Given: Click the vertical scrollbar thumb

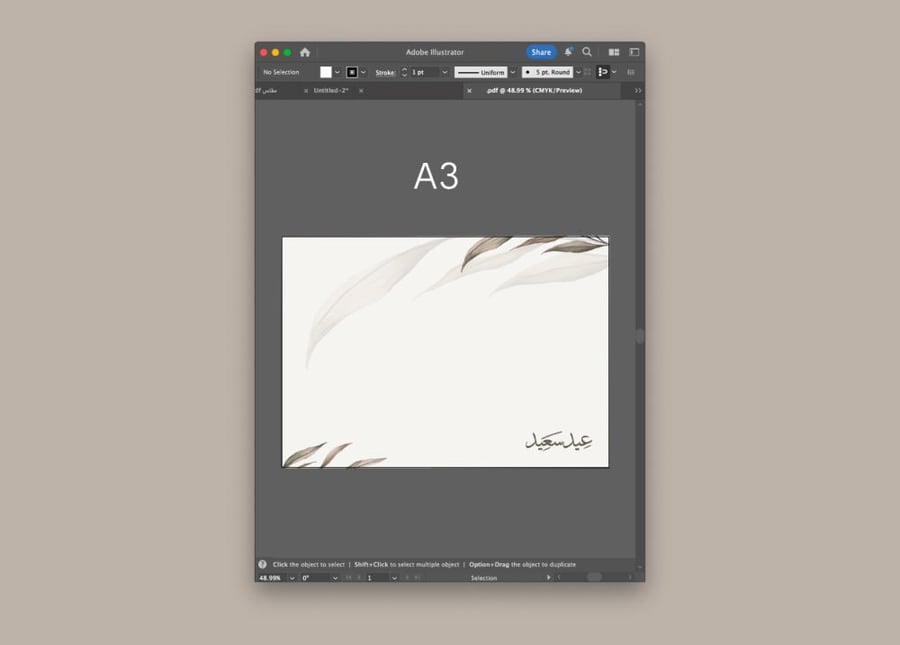Looking at the screenshot, I should click(640, 336).
